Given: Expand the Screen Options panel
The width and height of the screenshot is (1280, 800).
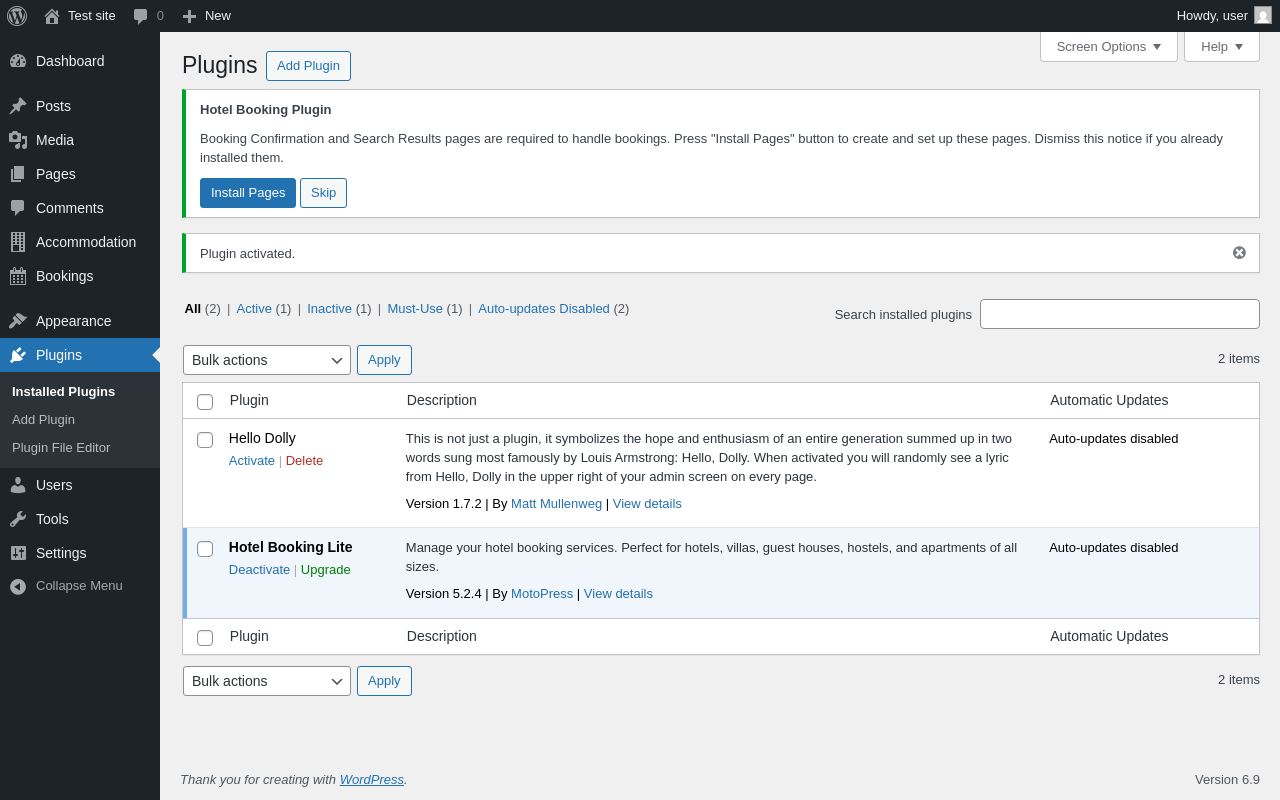Looking at the screenshot, I should coord(1108,46).
